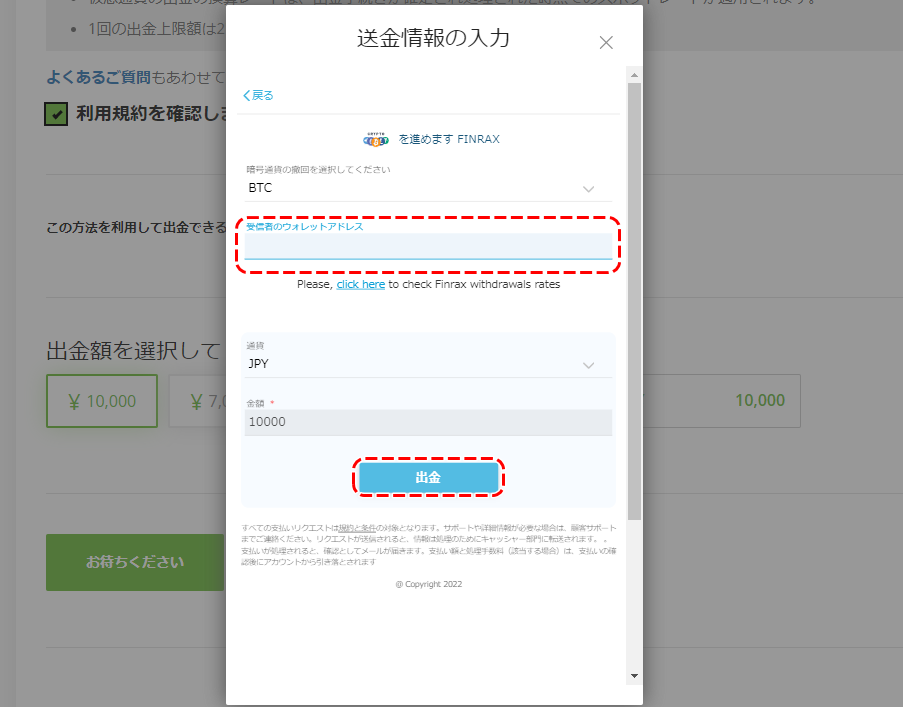
Task: Click the 送金情報の入力 dialog title
Action: tap(433, 39)
